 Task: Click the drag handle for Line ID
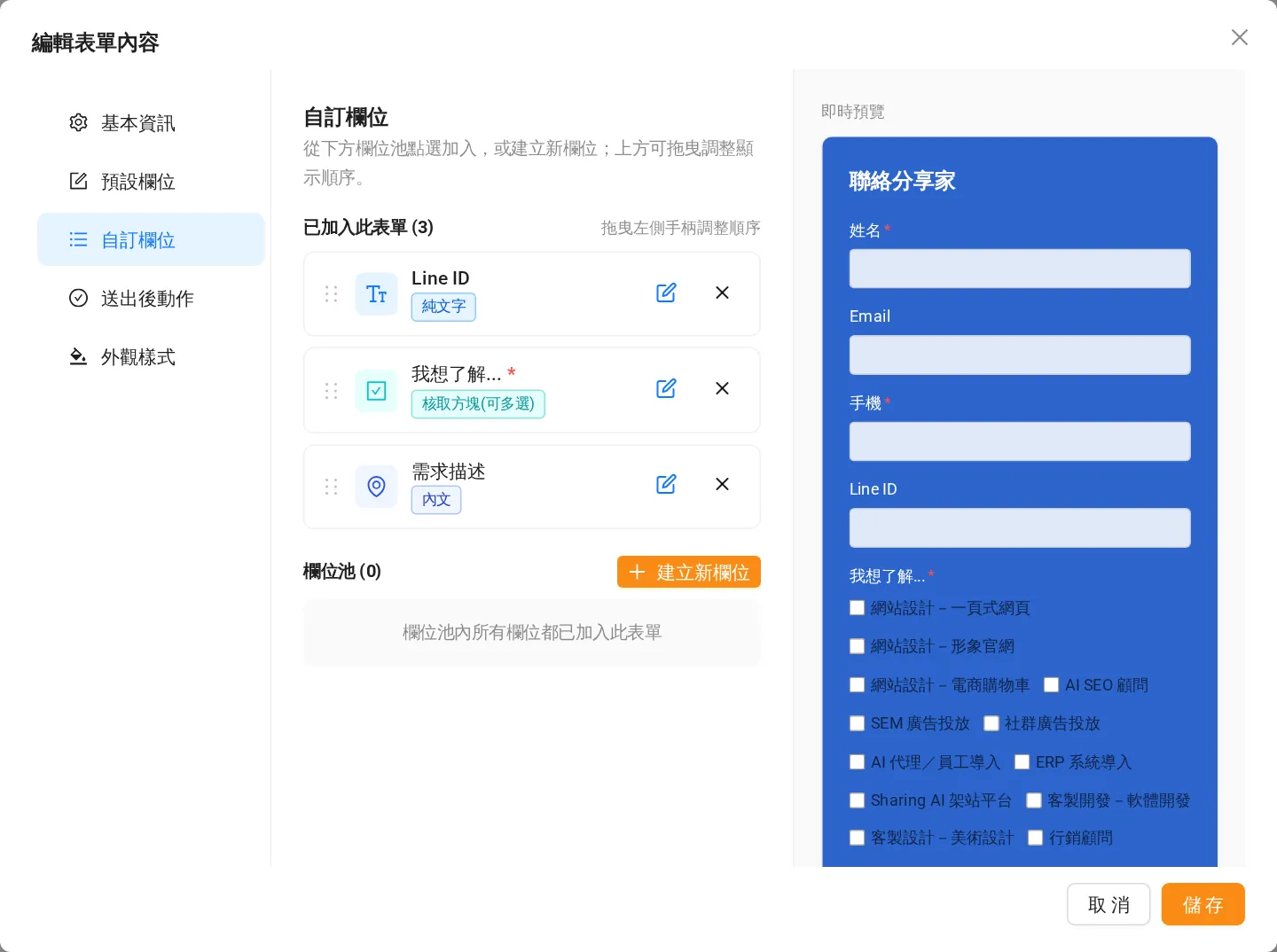click(331, 293)
